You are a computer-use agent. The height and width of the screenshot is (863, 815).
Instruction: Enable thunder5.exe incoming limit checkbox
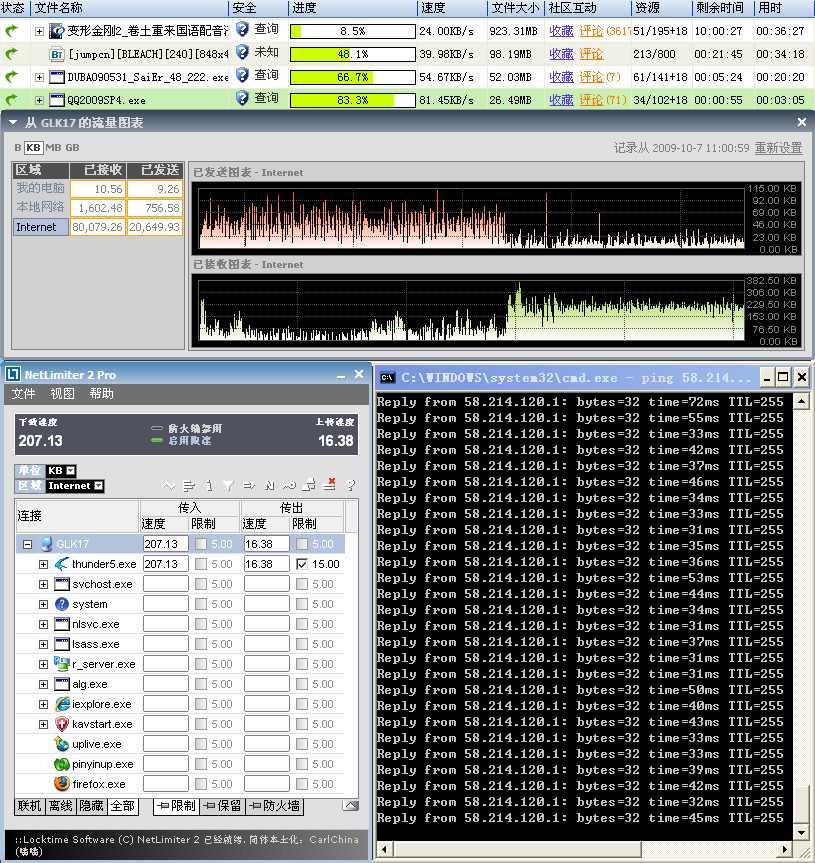pyautogui.click(x=201, y=564)
